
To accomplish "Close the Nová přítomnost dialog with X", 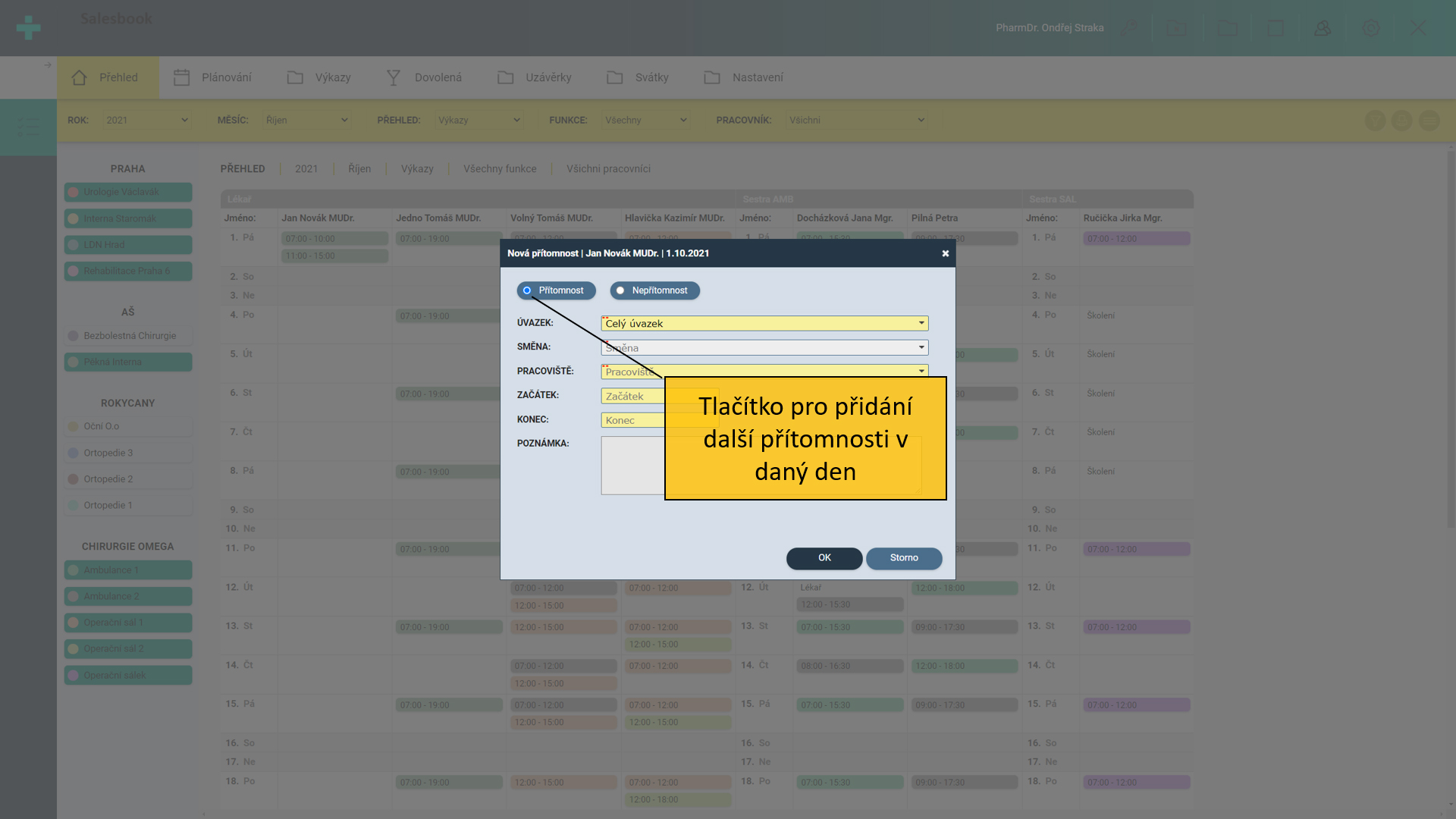I will [x=945, y=253].
